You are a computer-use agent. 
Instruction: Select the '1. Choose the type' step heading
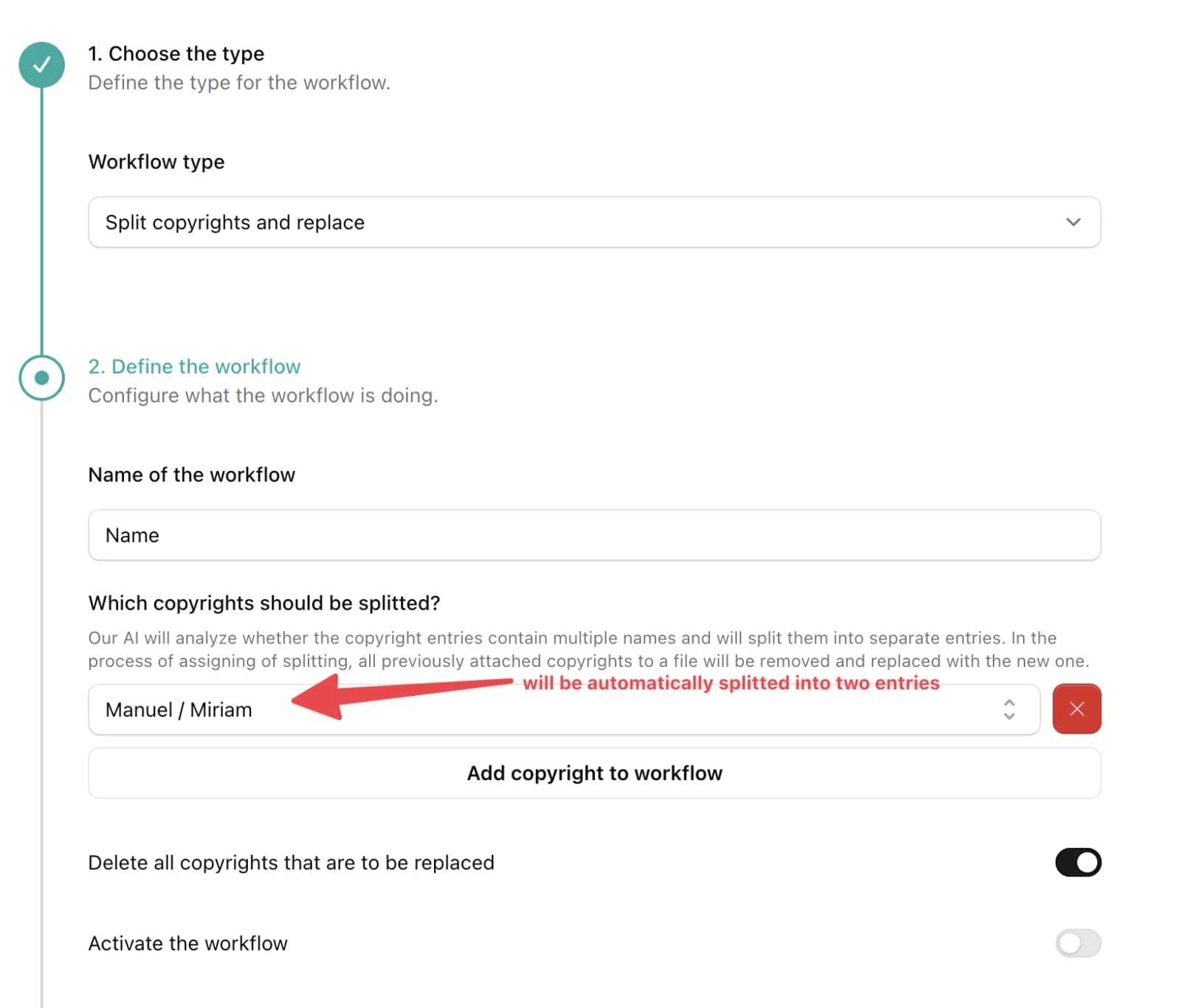(x=176, y=54)
